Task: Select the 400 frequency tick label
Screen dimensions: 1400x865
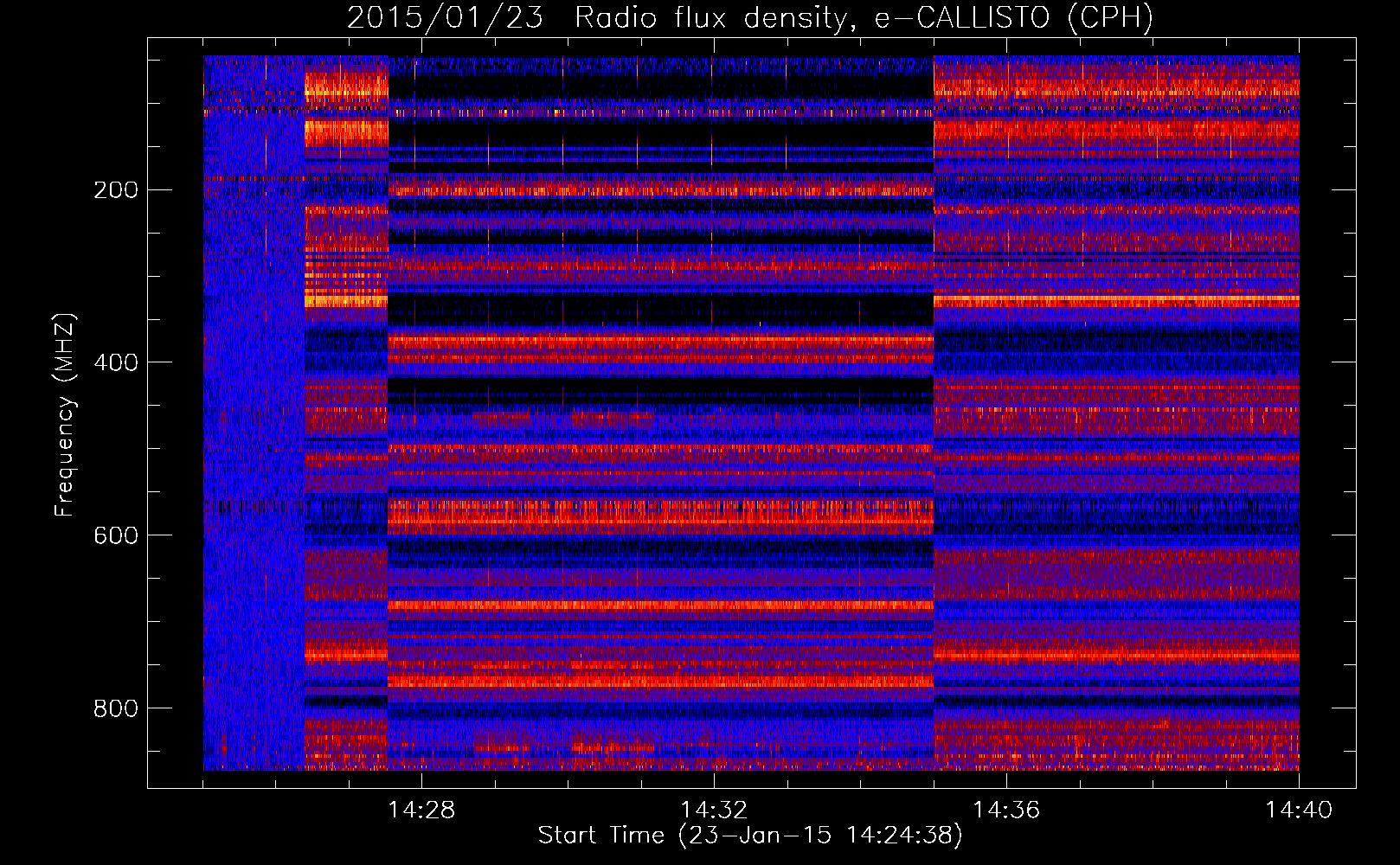Action: point(116,362)
